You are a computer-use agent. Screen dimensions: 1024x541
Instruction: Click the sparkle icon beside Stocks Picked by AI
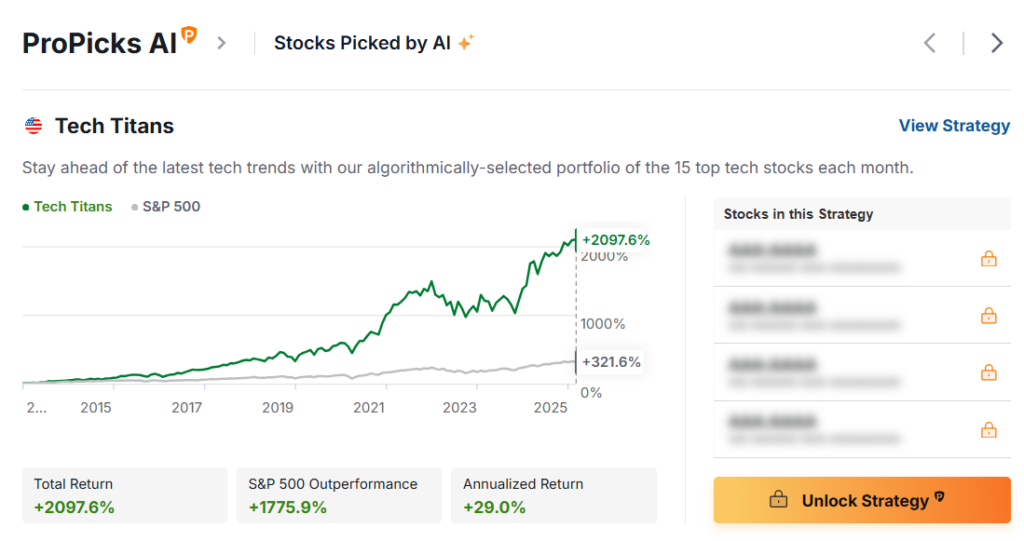tap(465, 43)
